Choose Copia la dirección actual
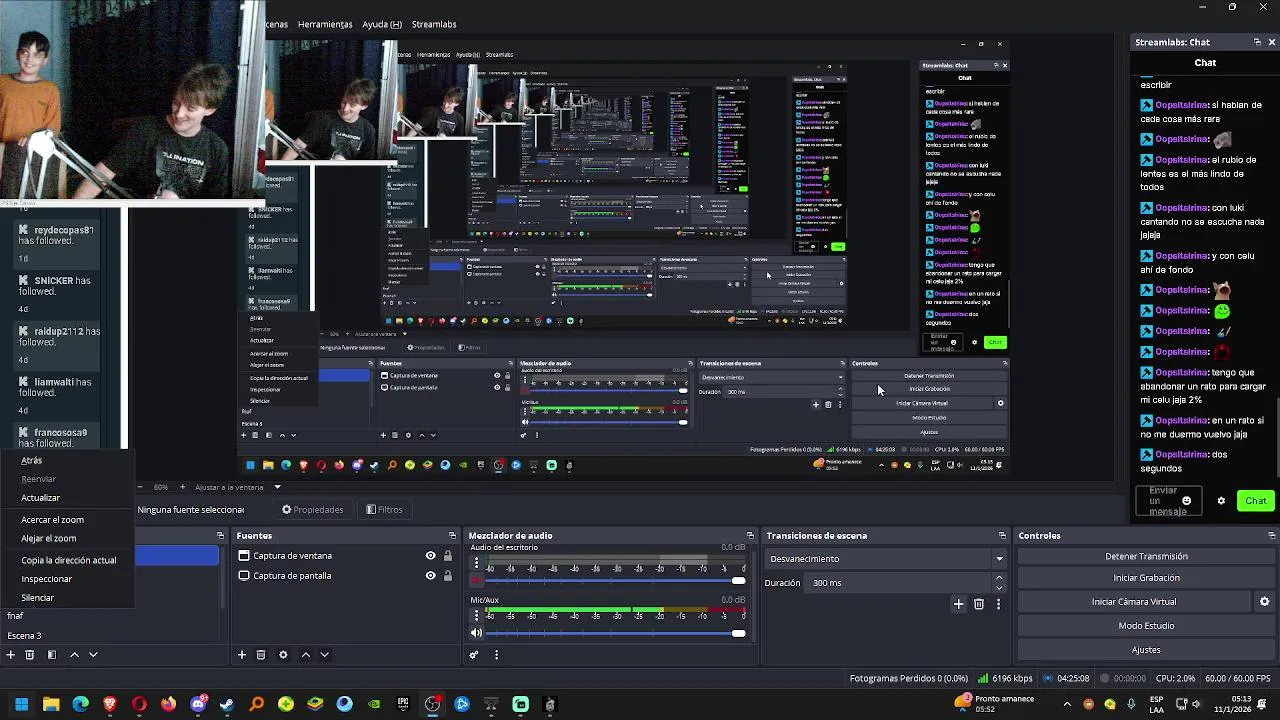 coord(67,561)
